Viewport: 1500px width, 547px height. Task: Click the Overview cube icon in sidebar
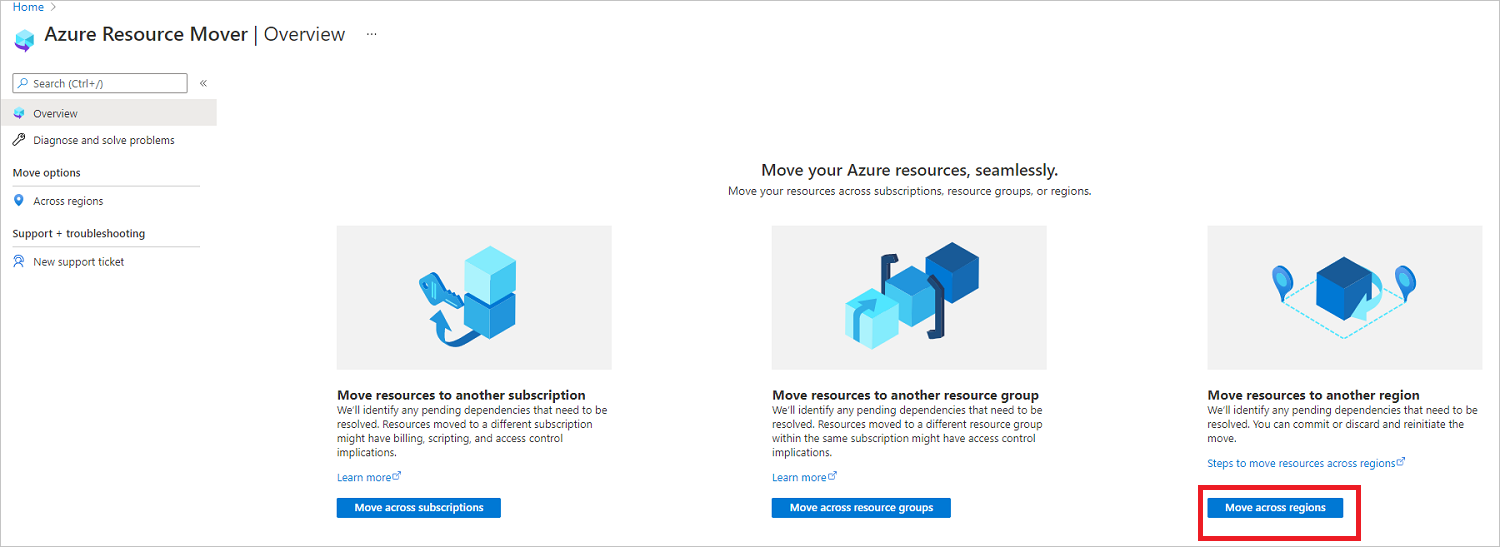tap(19, 113)
